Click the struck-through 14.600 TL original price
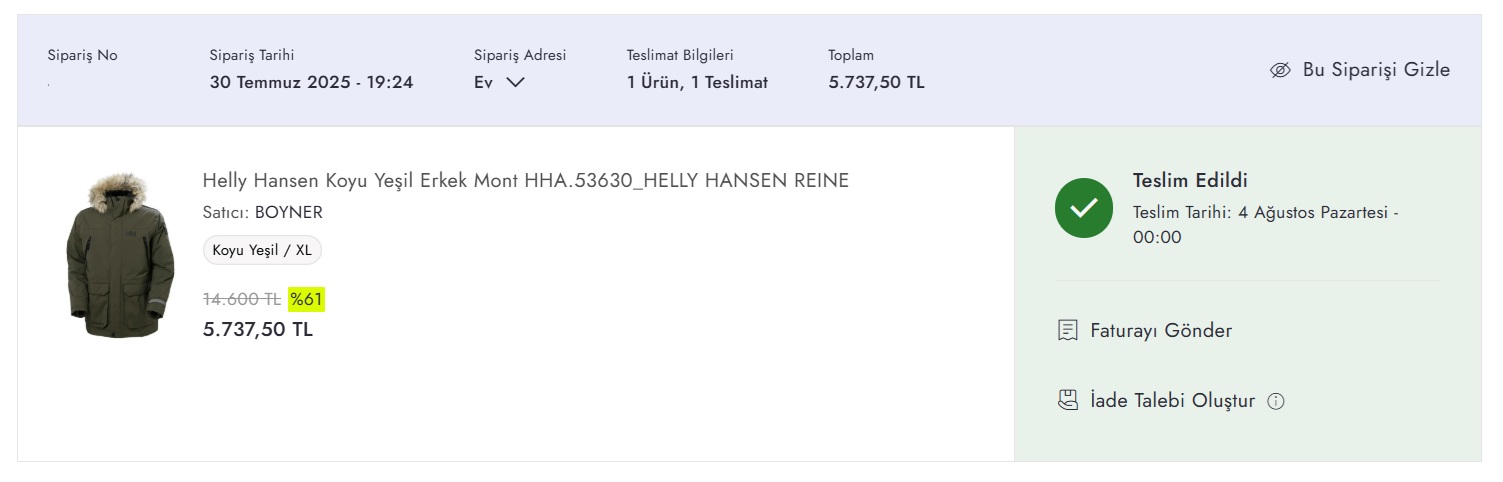Image resolution: width=1503 pixels, height=482 pixels. point(242,299)
